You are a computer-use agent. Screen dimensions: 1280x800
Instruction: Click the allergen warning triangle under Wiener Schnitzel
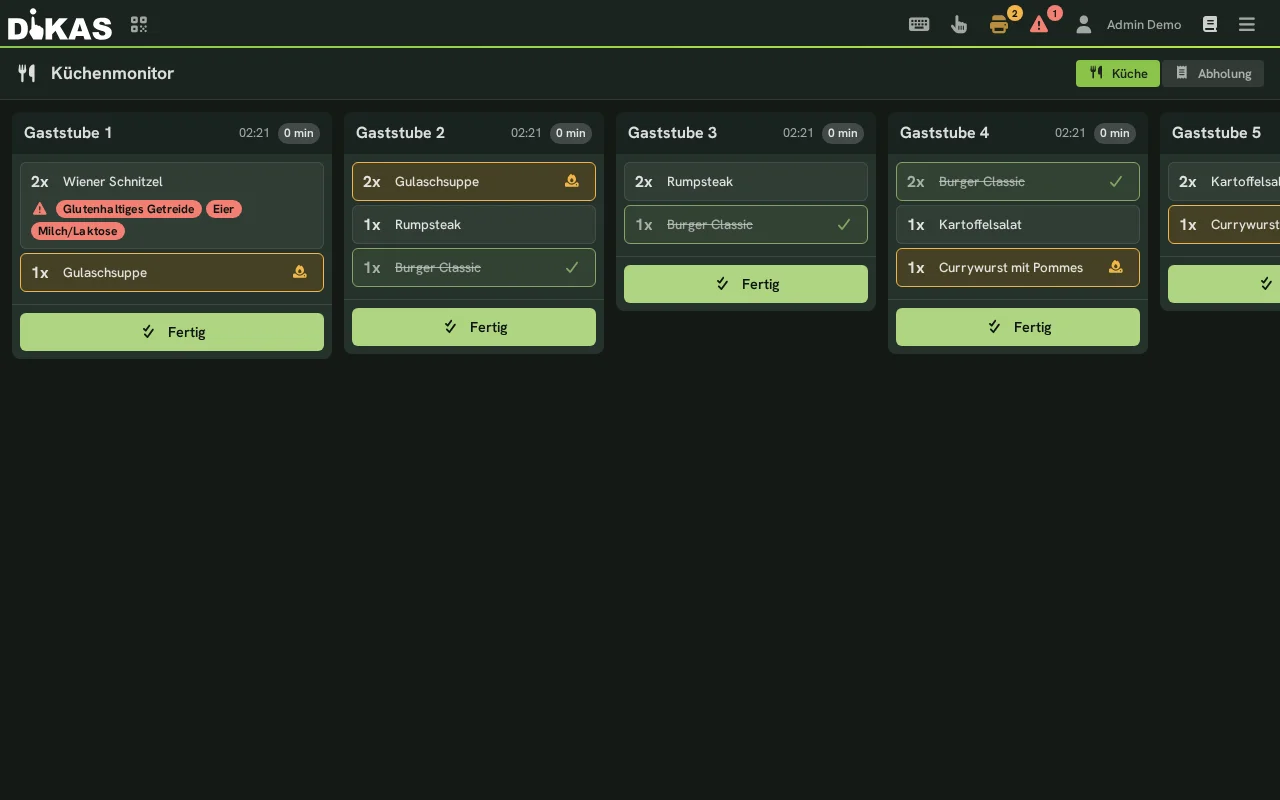40,209
